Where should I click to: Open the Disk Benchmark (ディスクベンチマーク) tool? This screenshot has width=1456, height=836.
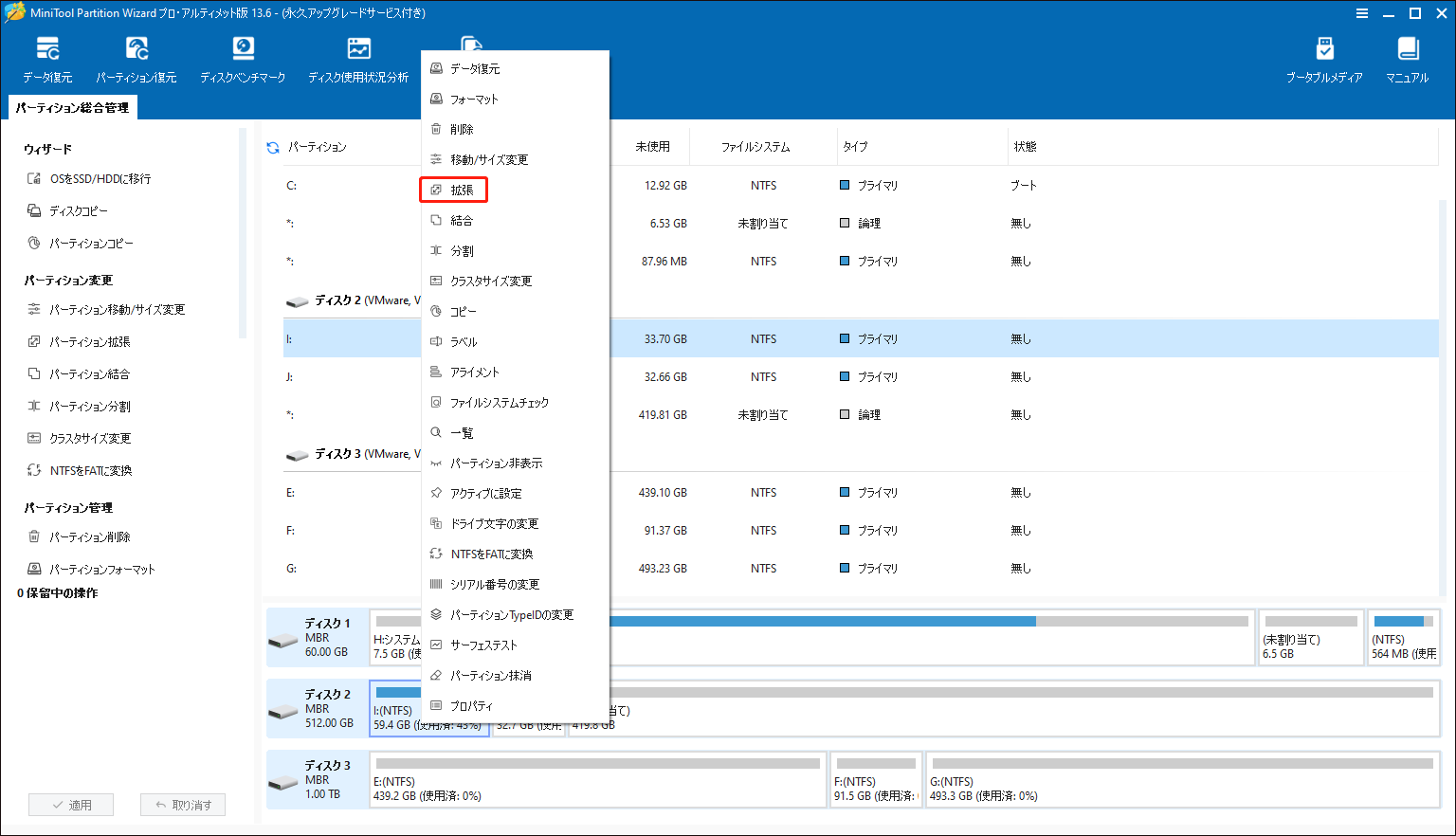point(243,60)
